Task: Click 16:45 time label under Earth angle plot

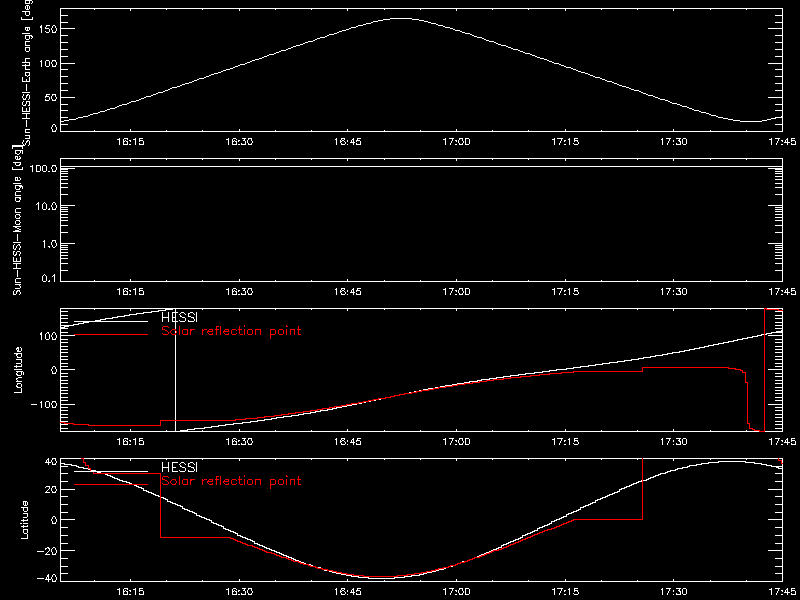Action: pyautogui.click(x=348, y=142)
